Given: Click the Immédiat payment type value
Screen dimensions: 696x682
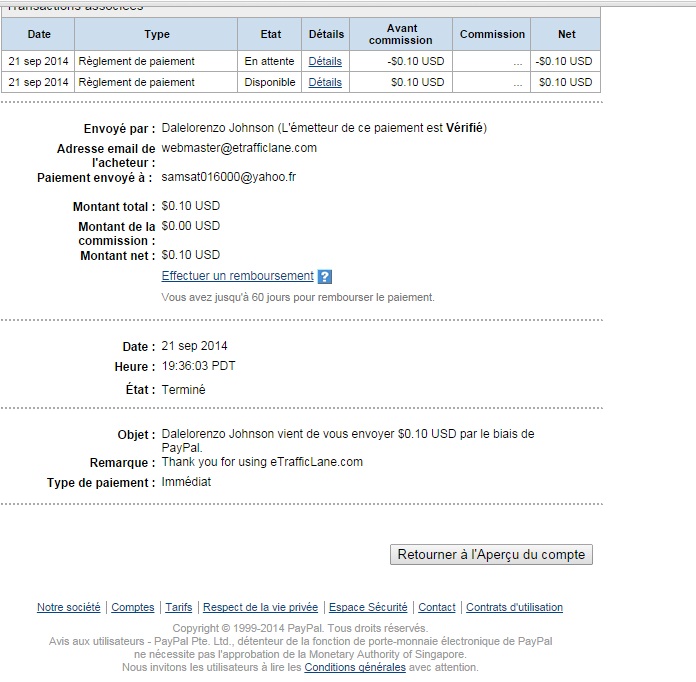Looking at the screenshot, I should click(x=186, y=482).
